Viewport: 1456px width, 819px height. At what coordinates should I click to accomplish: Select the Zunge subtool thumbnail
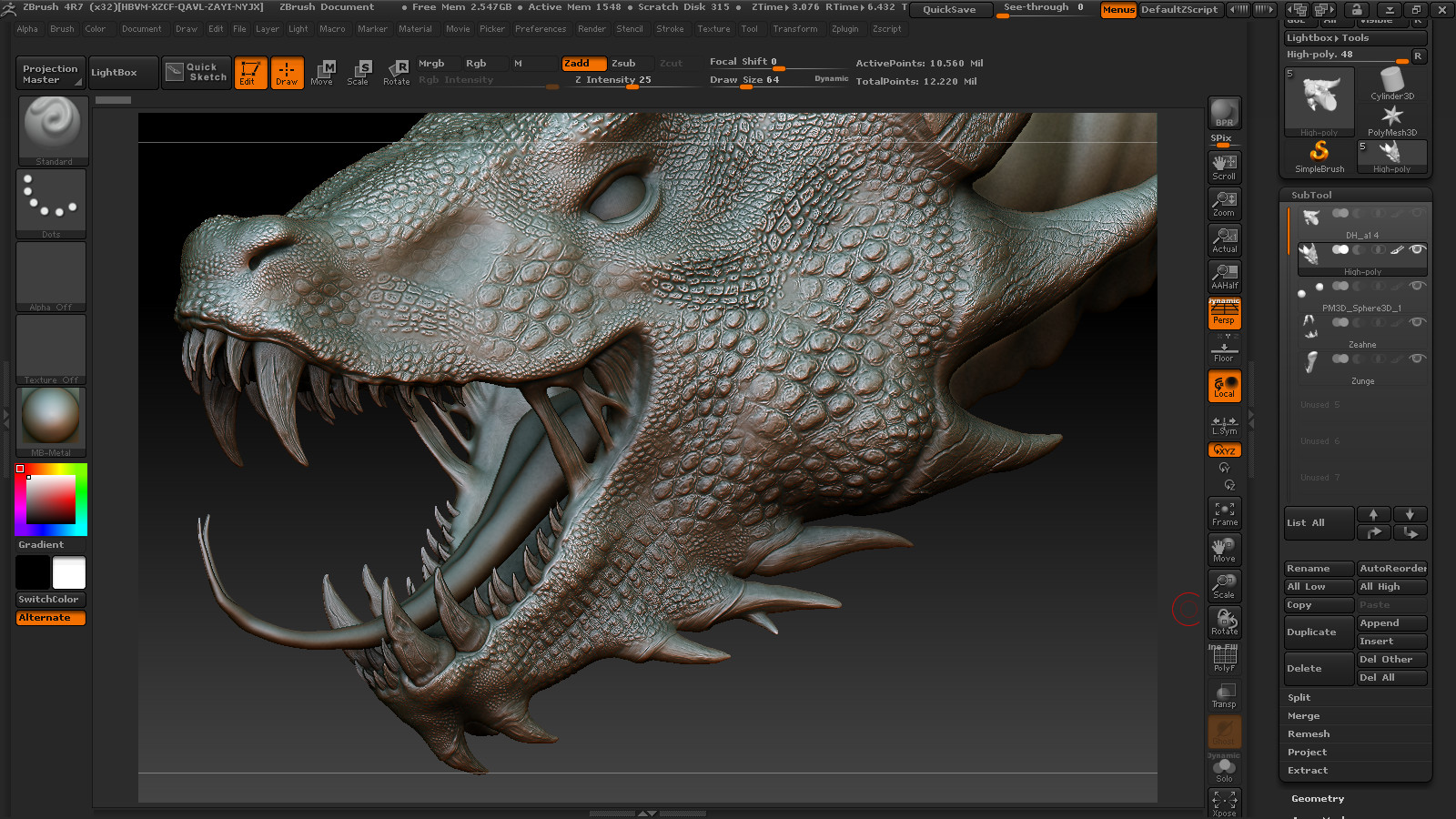tap(1310, 361)
